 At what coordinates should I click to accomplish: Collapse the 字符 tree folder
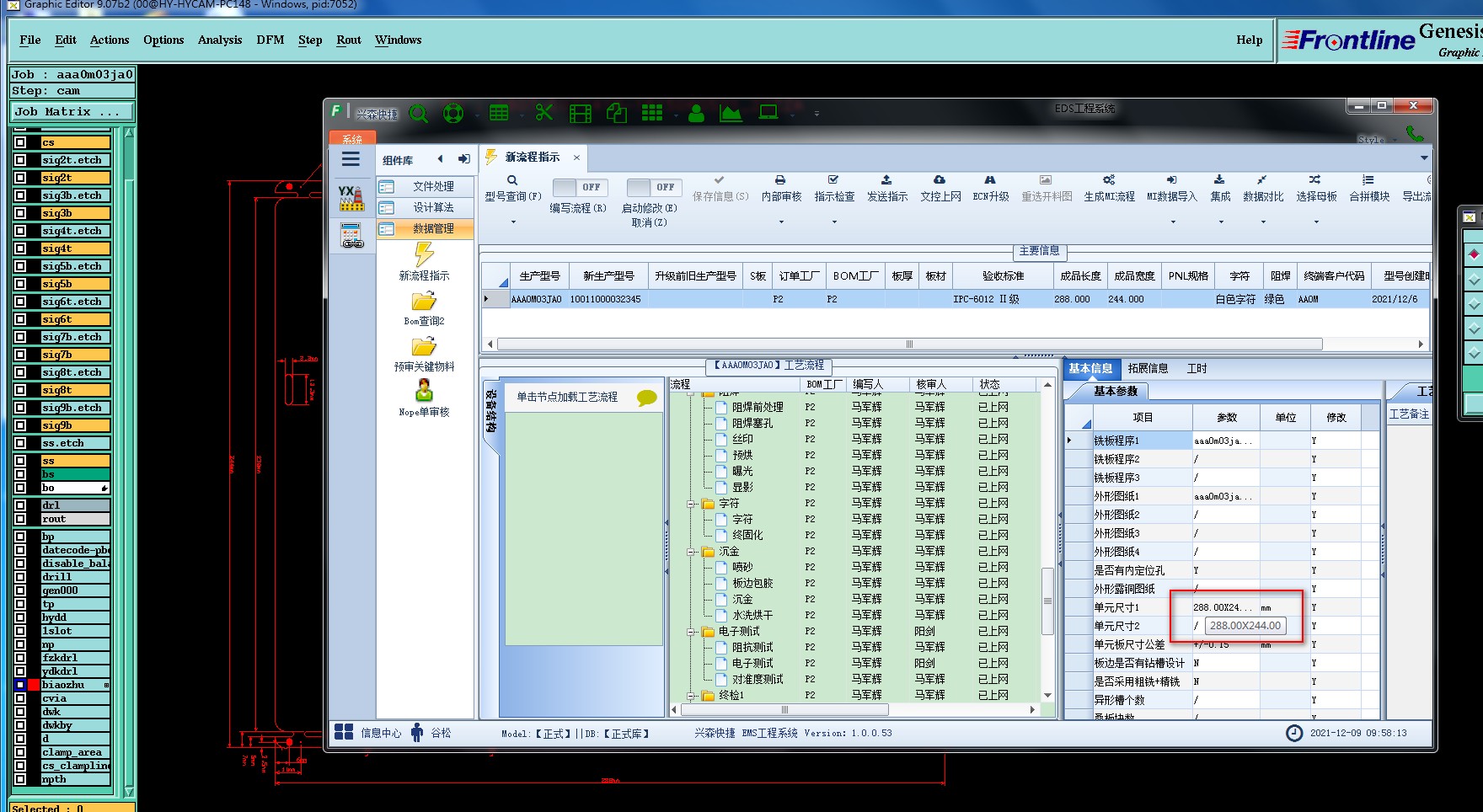point(691,504)
